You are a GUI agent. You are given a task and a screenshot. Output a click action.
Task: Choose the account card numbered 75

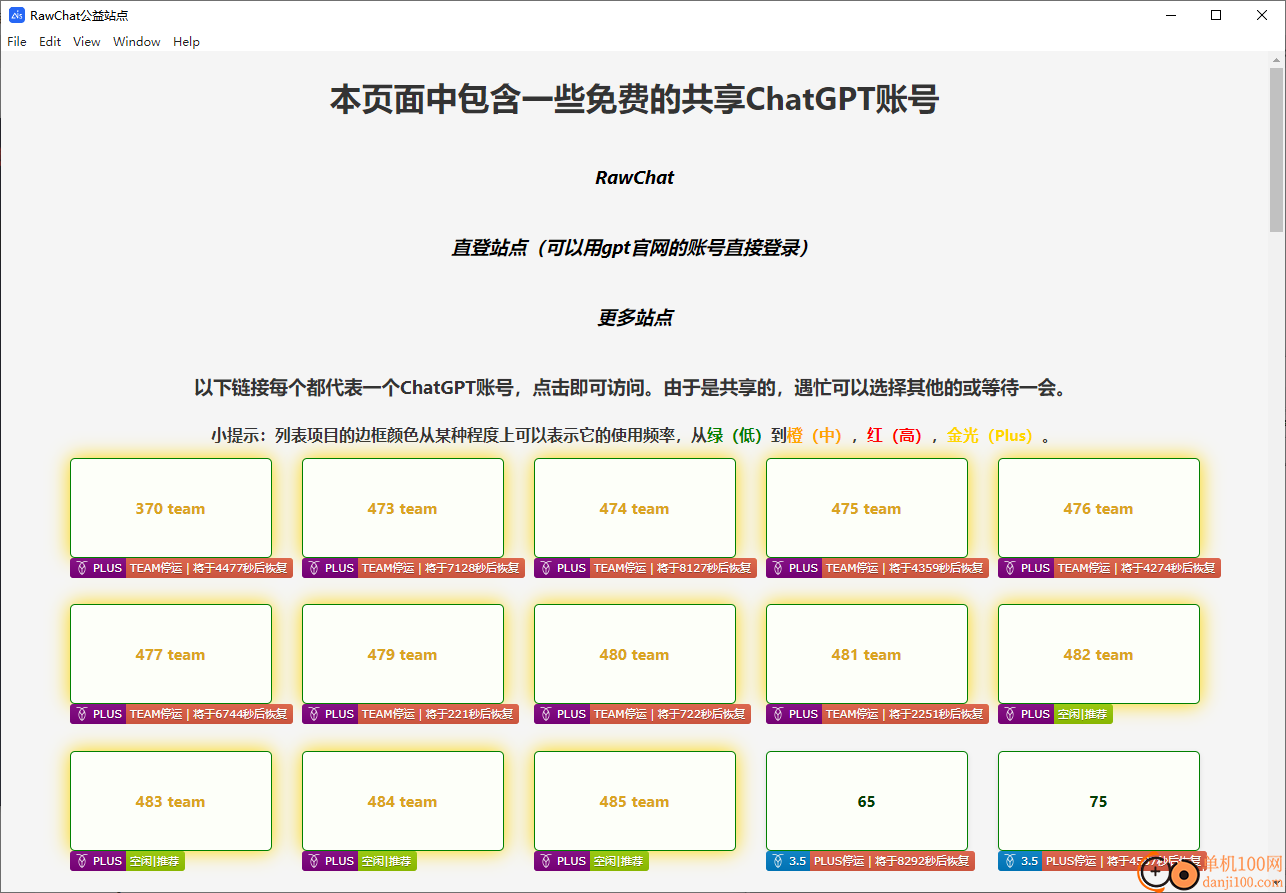click(x=1099, y=801)
